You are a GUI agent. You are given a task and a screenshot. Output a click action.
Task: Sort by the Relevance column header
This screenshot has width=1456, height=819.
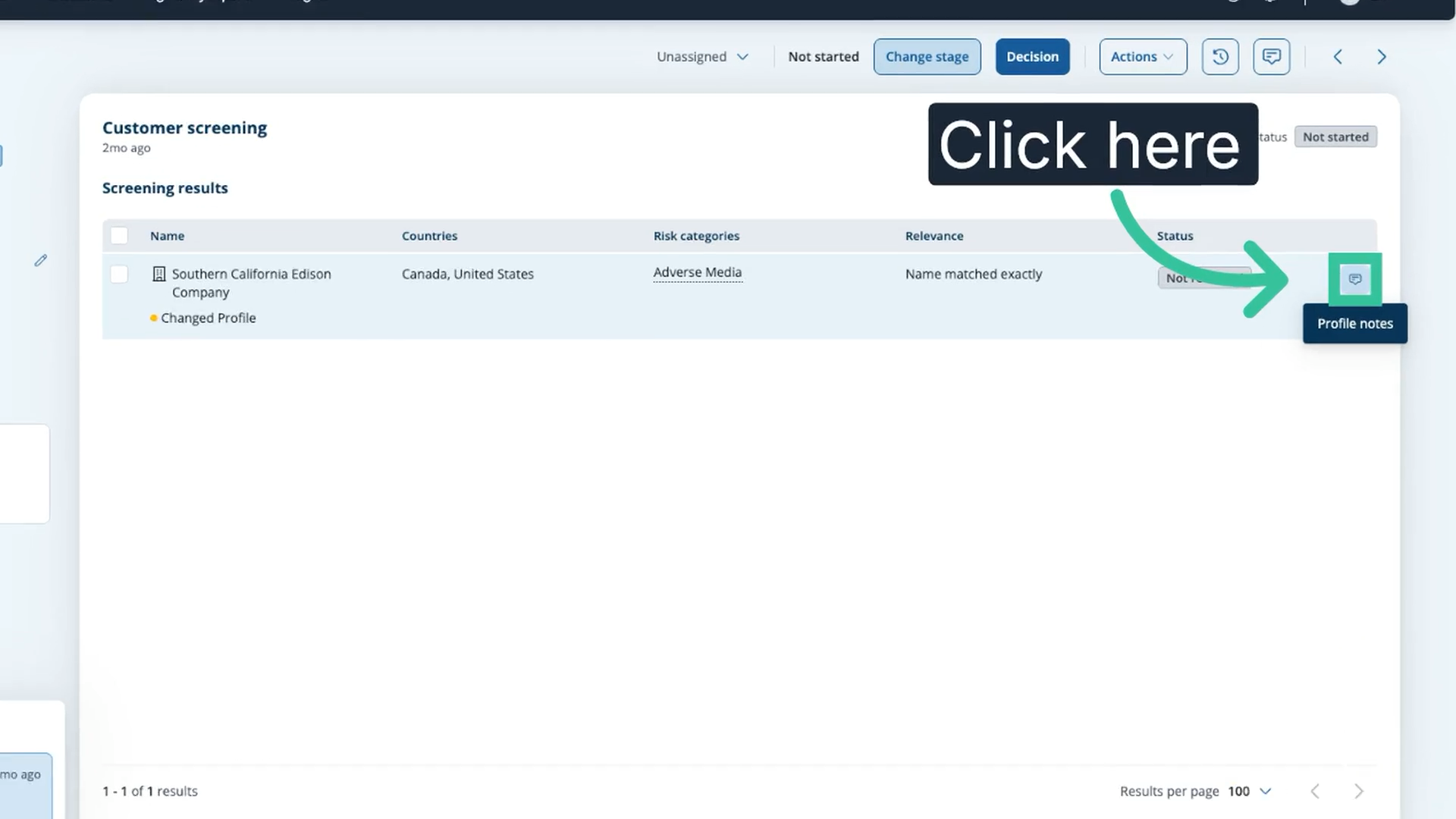pyautogui.click(x=934, y=236)
